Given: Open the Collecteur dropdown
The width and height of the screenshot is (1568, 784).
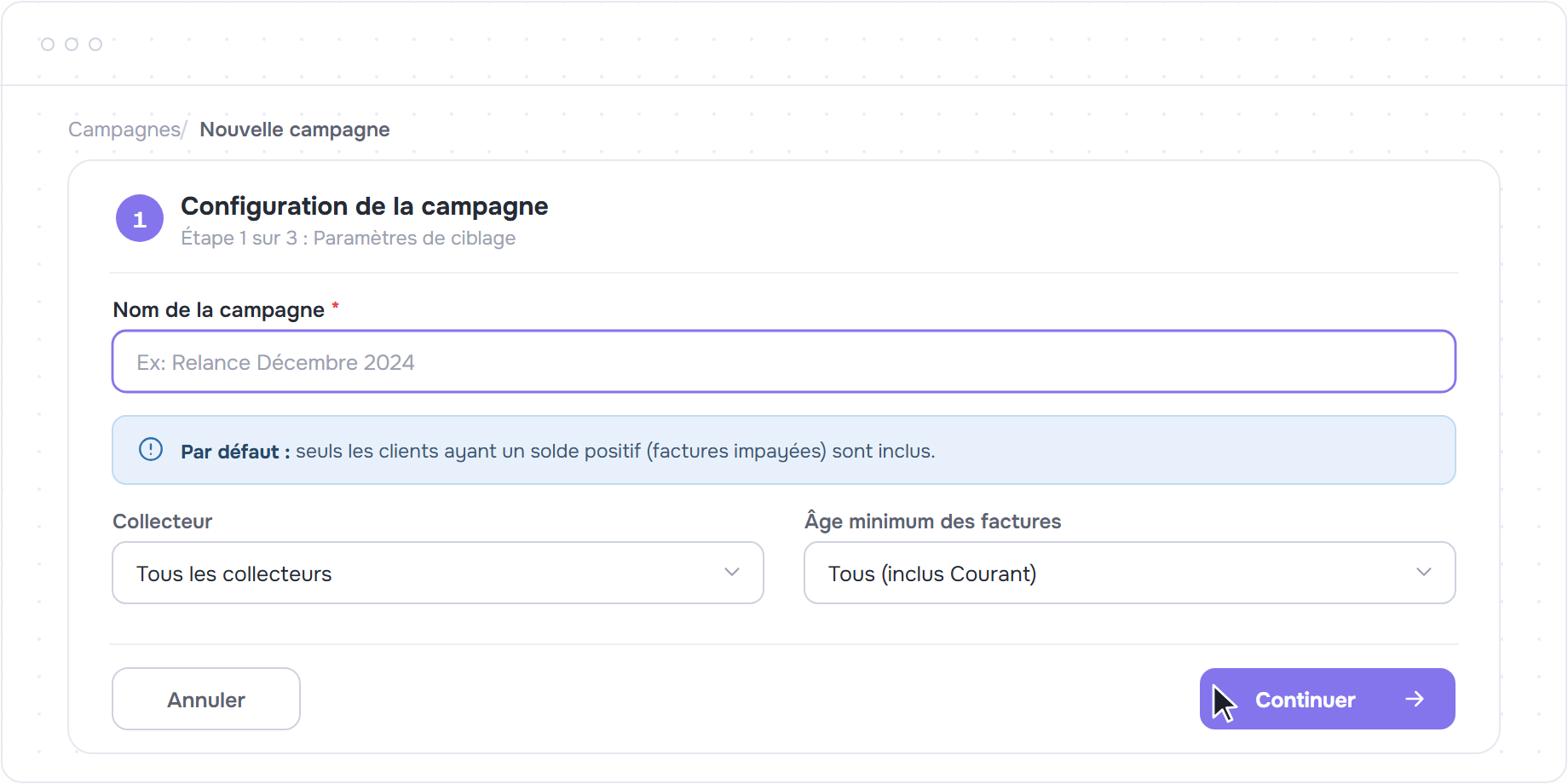Looking at the screenshot, I should (x=438, y=573).
